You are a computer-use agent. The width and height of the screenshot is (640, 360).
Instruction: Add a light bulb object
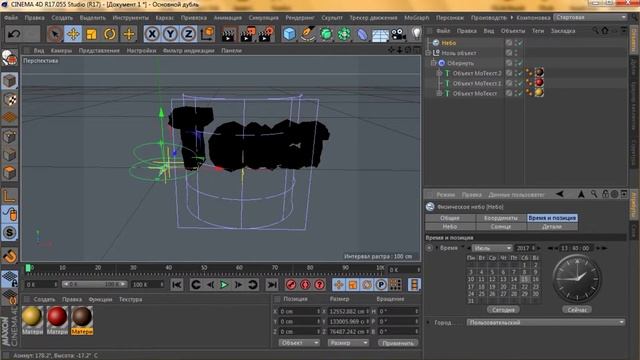tap(416, 34)
